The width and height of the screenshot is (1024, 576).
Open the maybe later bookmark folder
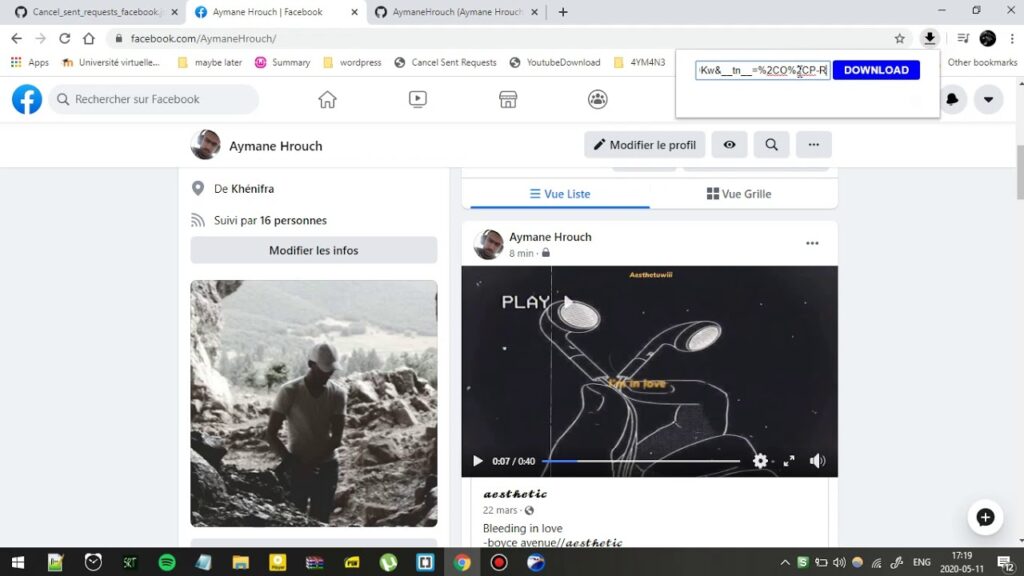tap(210, 63)
